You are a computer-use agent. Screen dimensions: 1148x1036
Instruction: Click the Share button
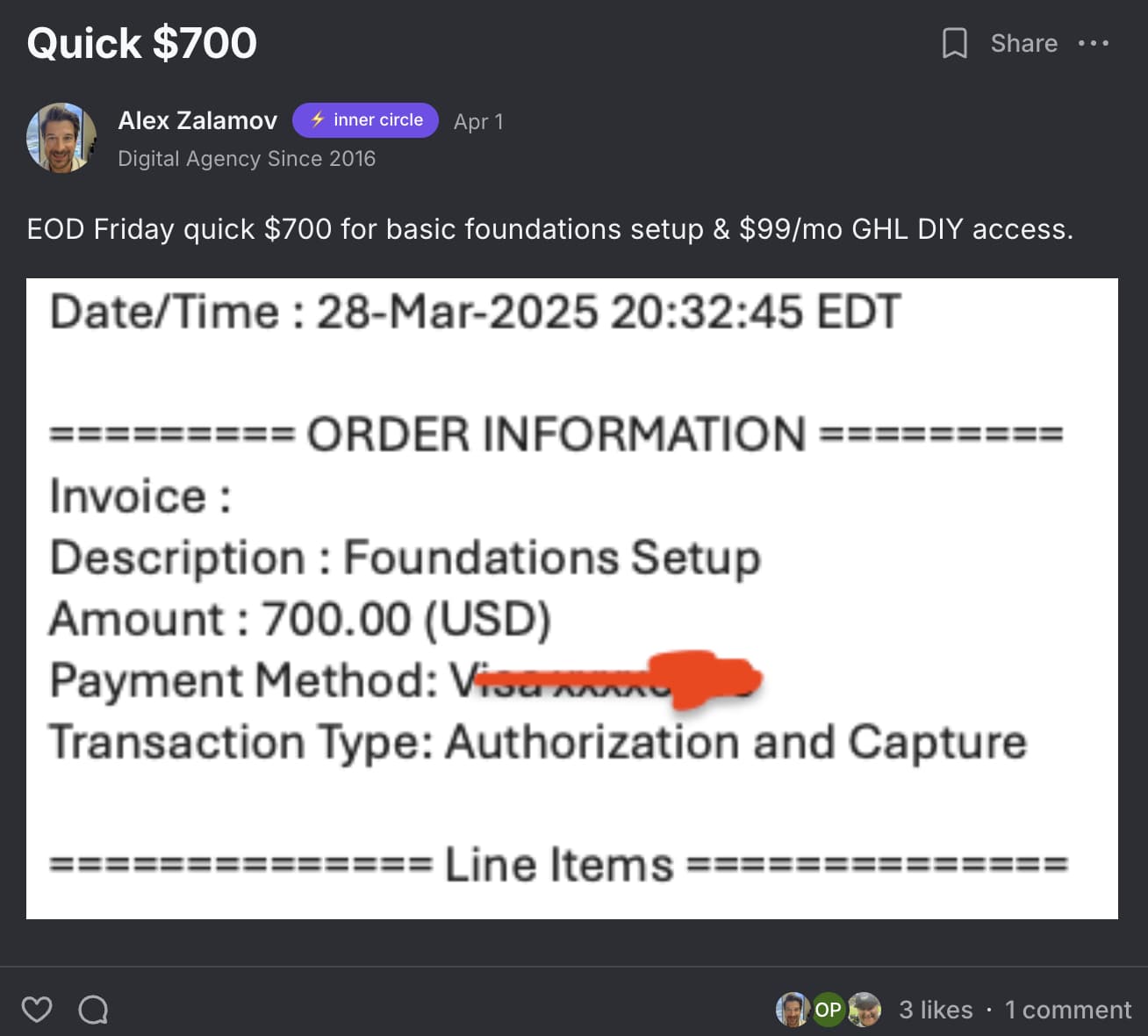(x=1023, y=43)
